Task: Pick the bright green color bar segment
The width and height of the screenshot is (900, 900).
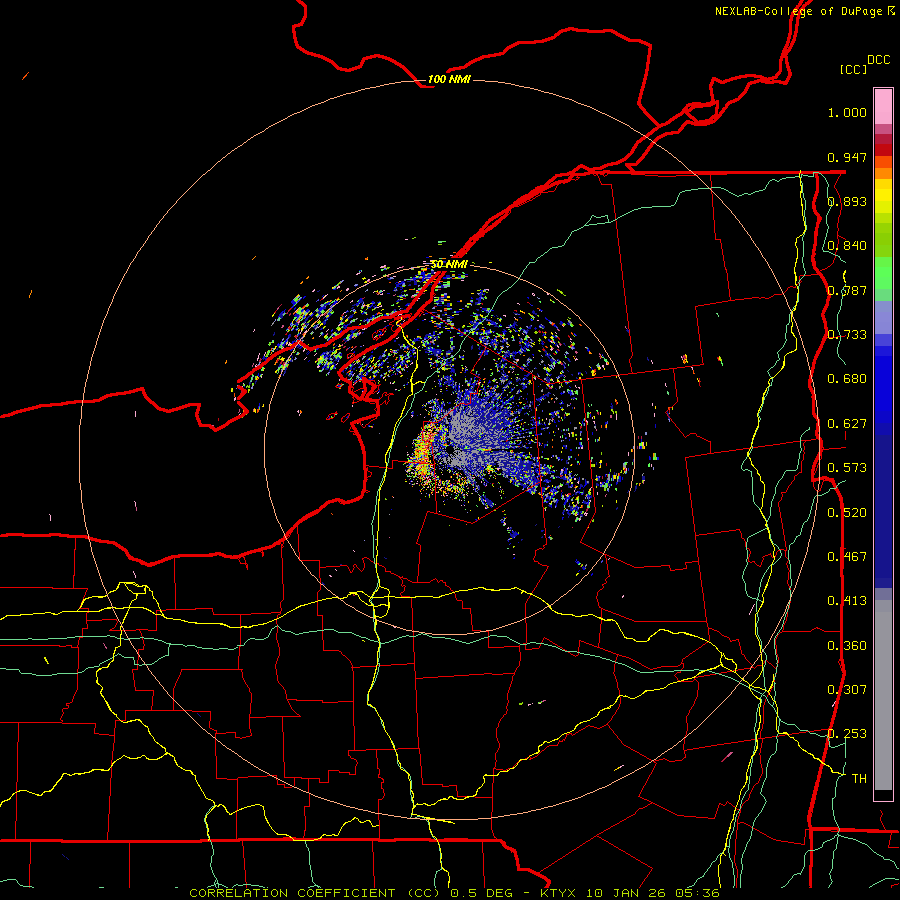Action: pyautogui.click(x=883, y=273)
